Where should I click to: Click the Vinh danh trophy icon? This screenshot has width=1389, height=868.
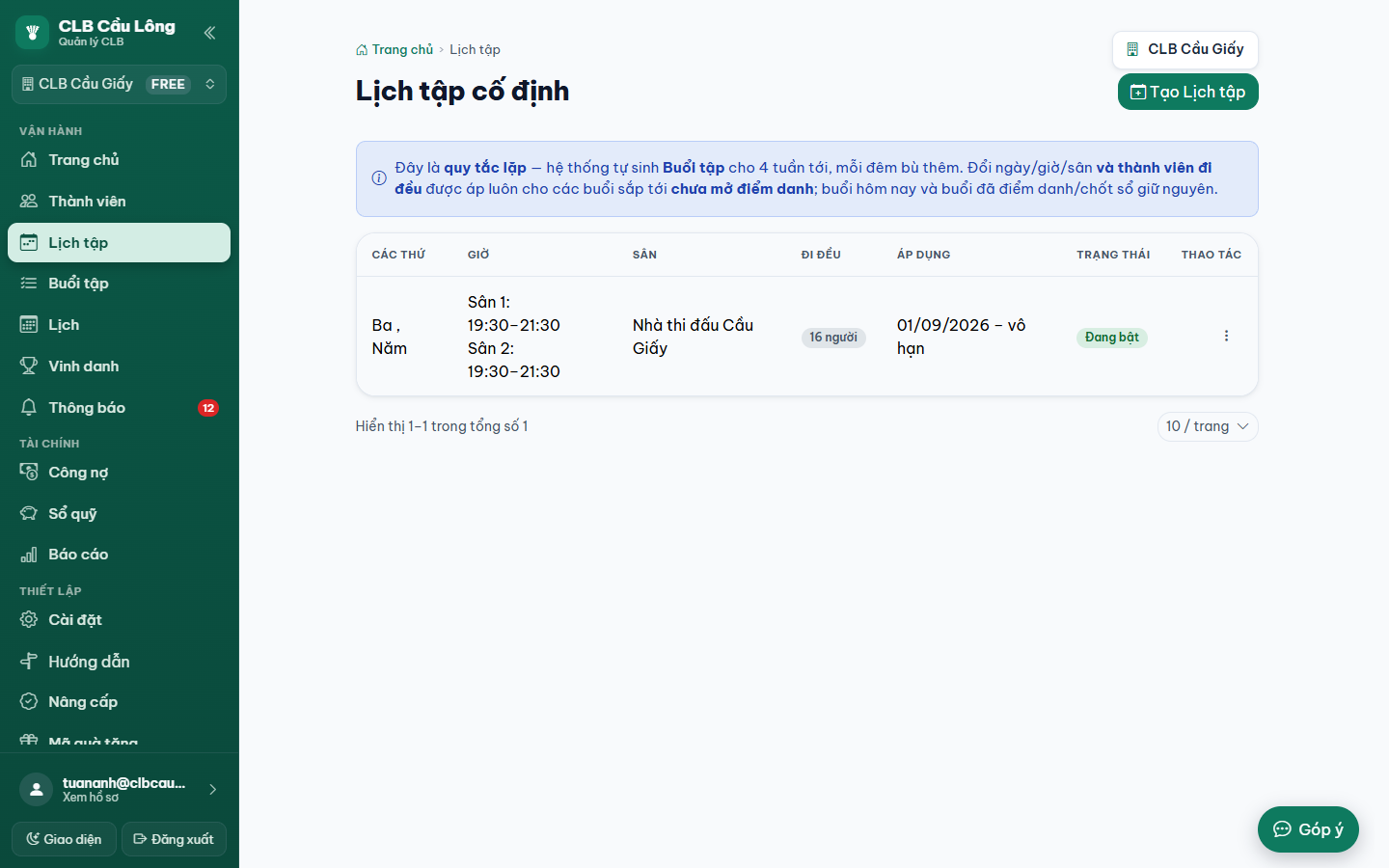29,366
